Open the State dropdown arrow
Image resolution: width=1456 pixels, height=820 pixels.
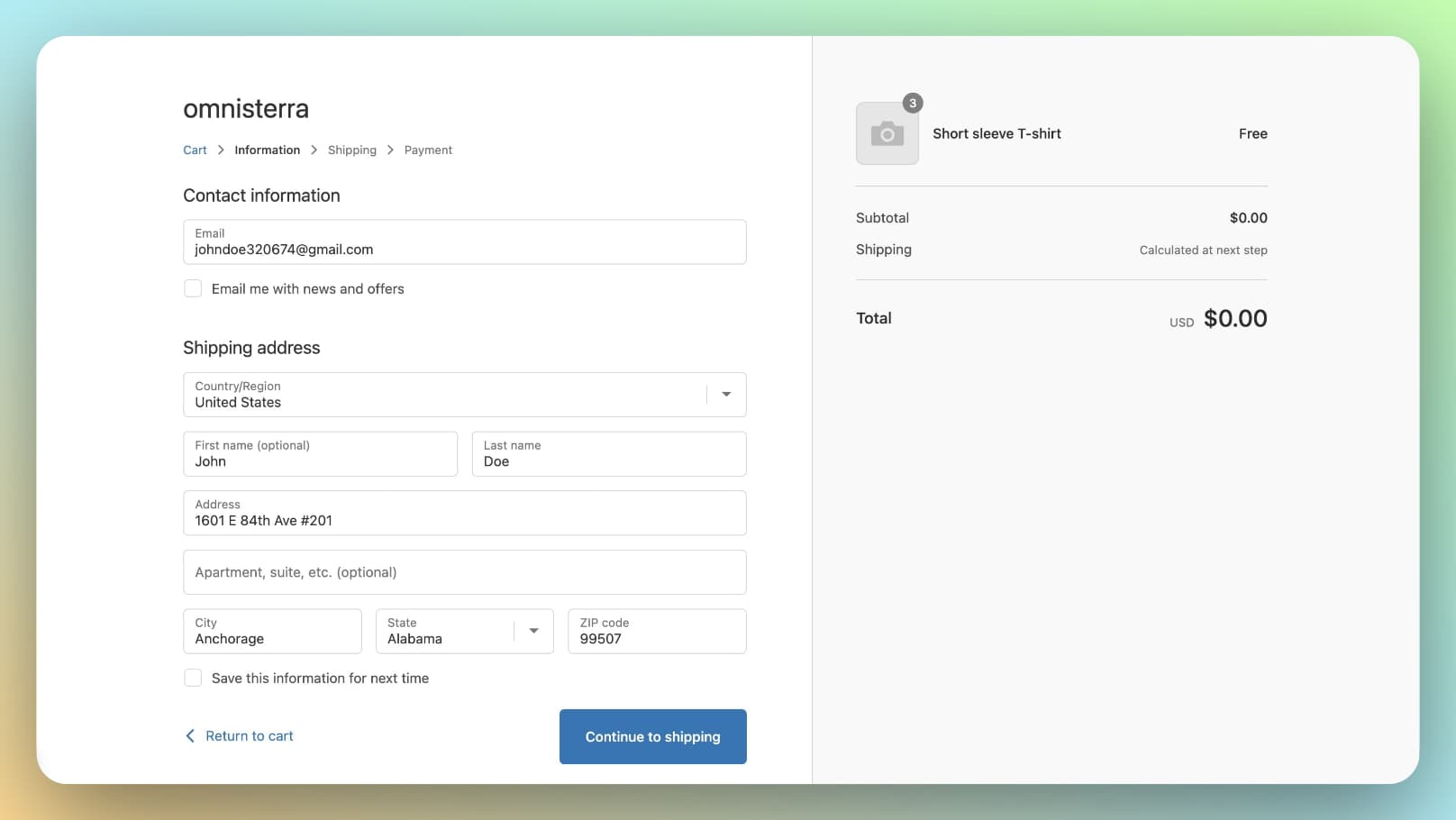coord(532,631)
